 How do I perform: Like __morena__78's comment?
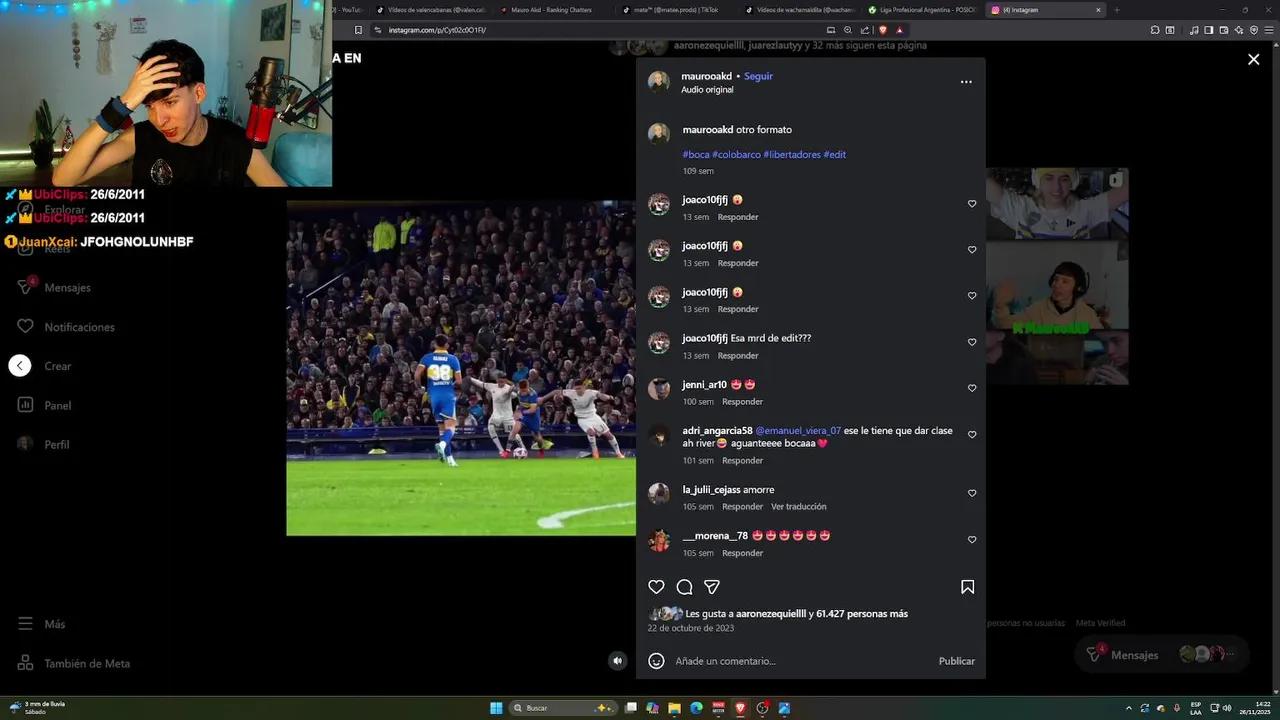972,539
